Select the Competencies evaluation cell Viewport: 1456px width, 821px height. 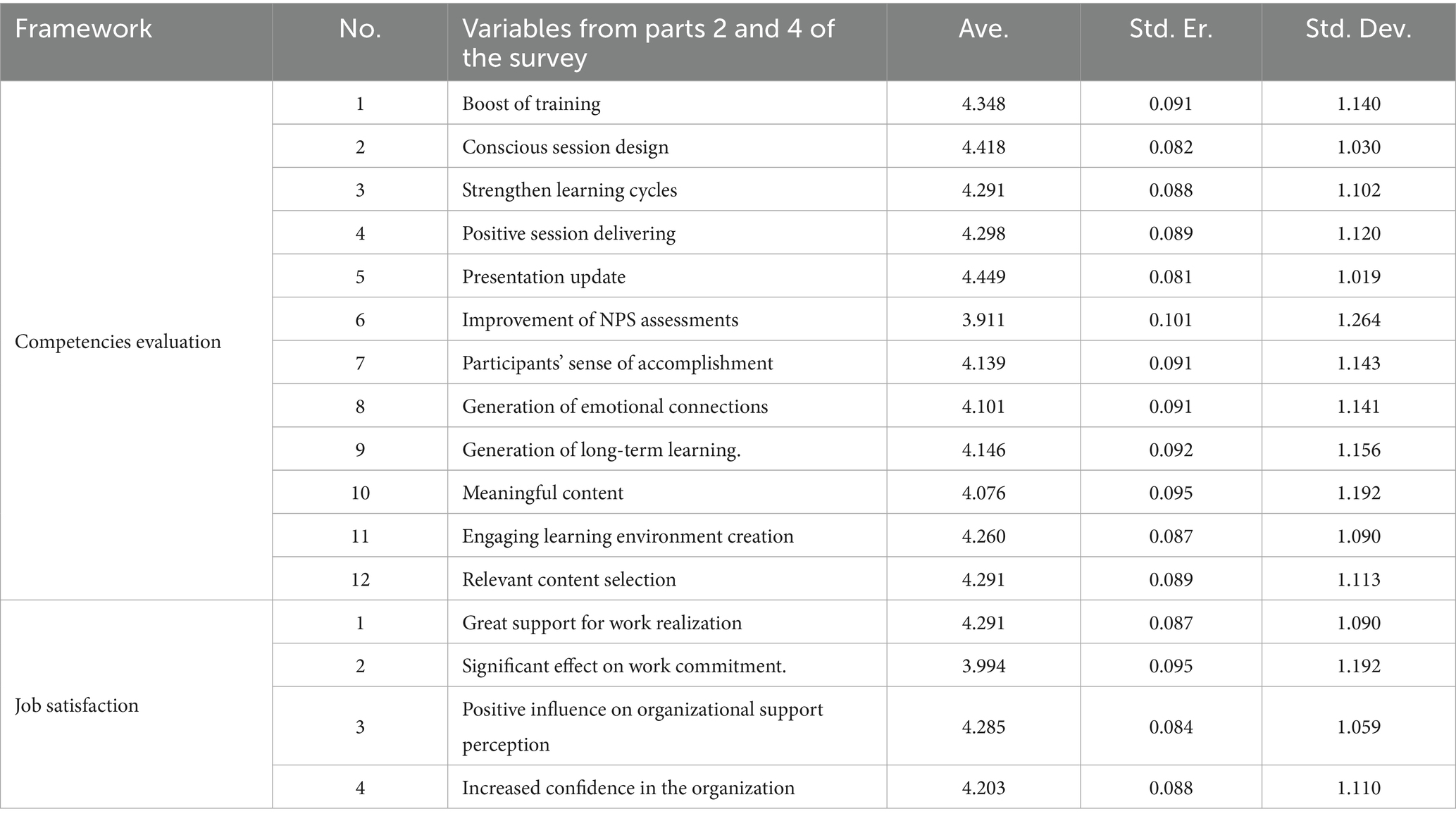118,342
